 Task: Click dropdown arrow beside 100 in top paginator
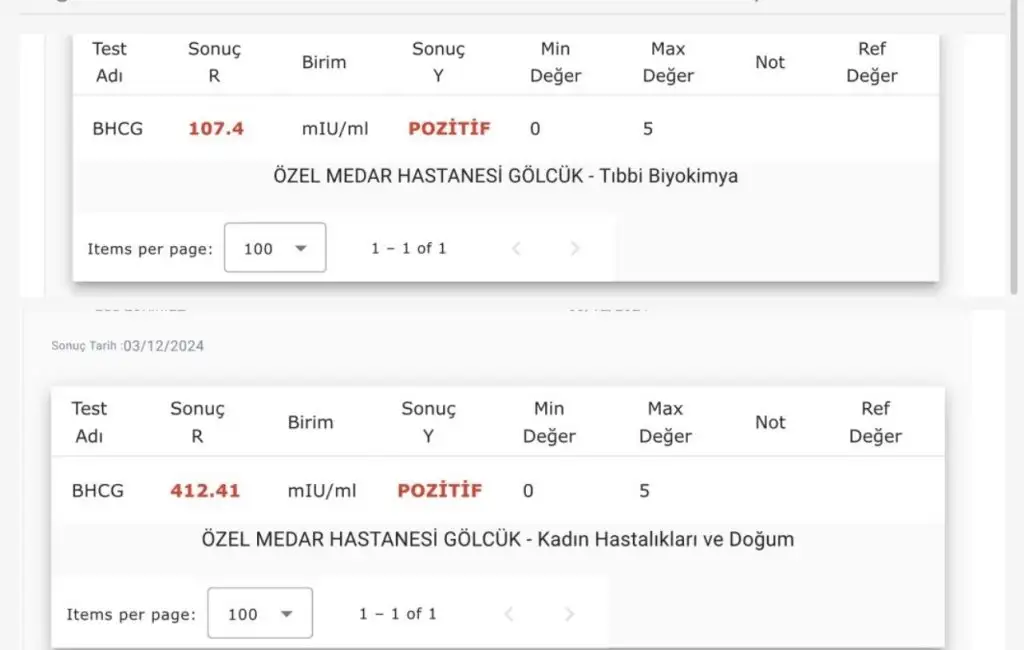click(x=300, y=248)
